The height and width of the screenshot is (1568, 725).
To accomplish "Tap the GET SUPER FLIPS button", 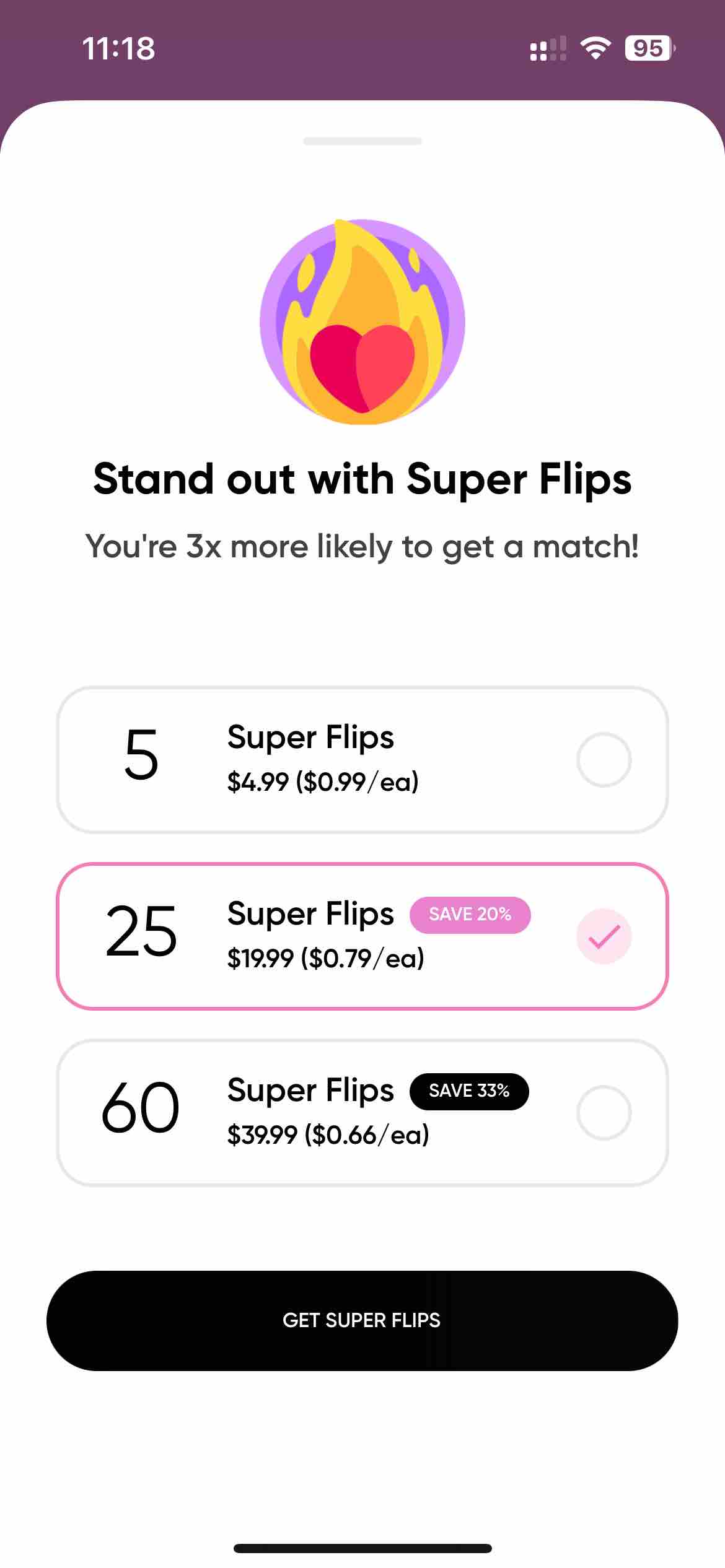I will (362, 1320).
